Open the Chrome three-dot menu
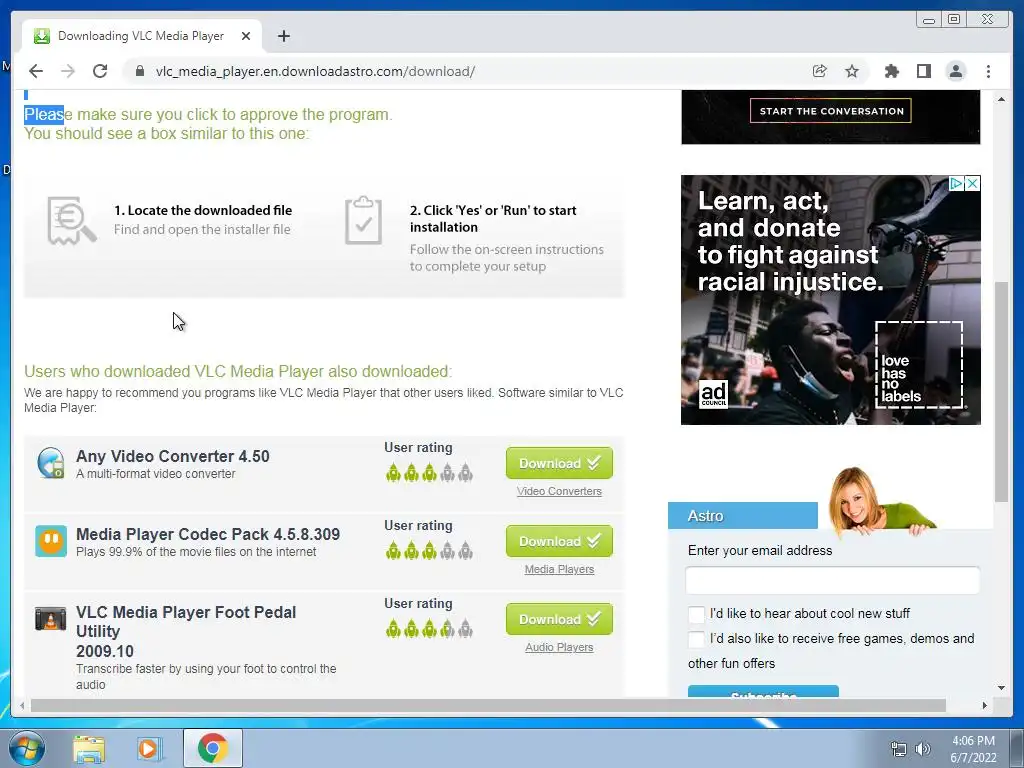1024x768 pixels. (x=988, y=71)
